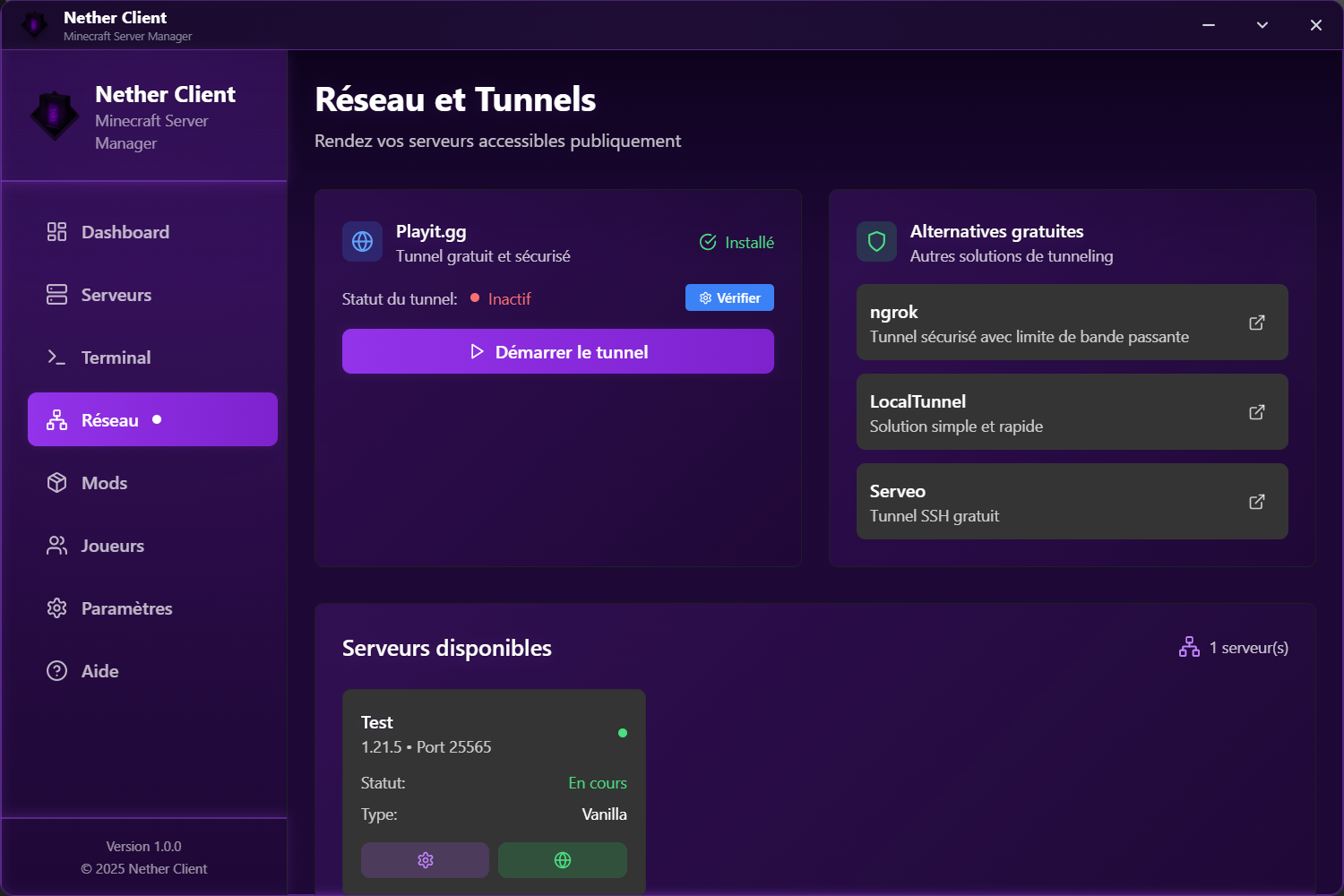Open the Dashboard sidebar icon
Screen dimensions: 1344x896
coord(56,231)
